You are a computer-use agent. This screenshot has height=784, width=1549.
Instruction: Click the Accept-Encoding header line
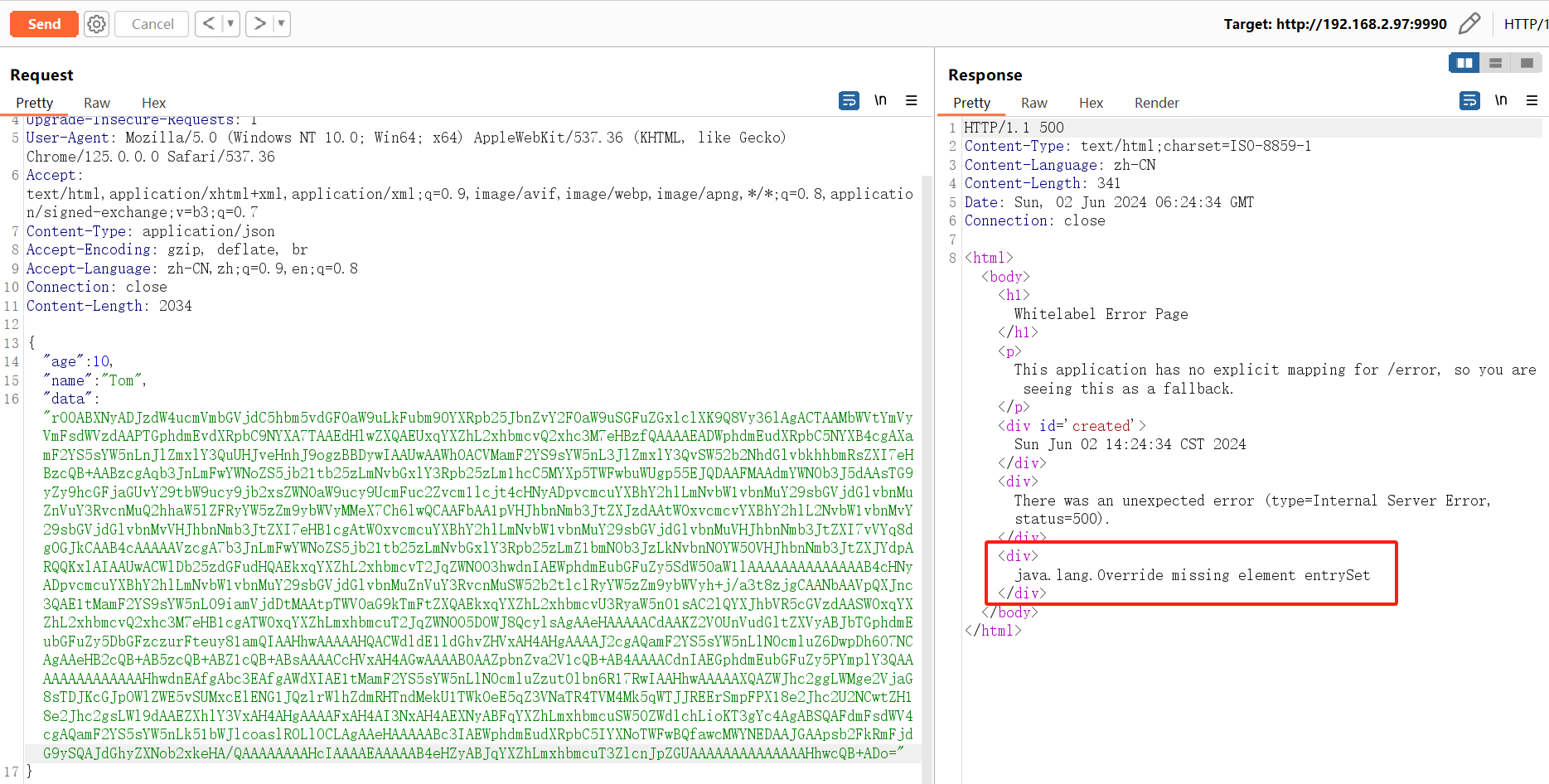click(167, 249)
